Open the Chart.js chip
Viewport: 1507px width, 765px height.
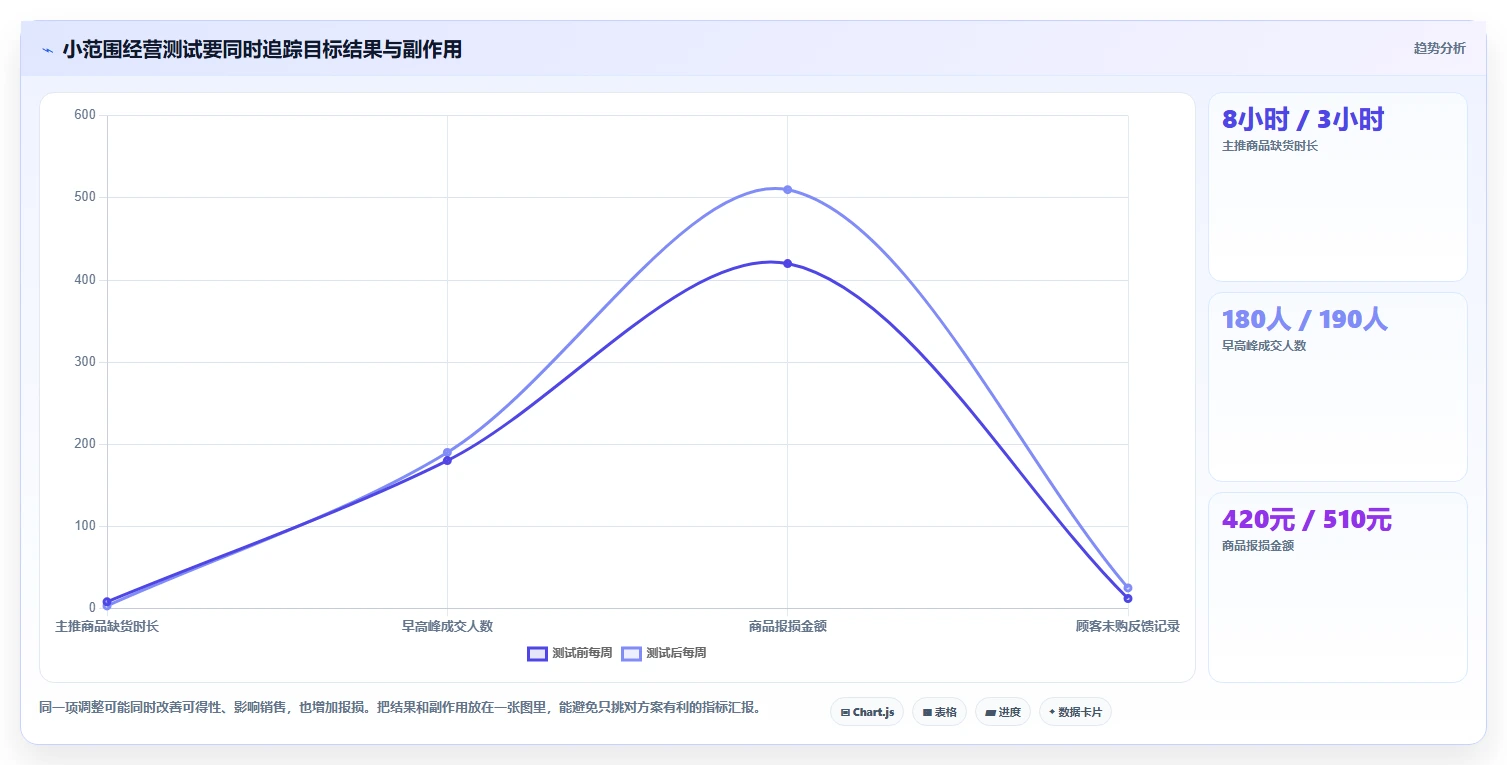pyautogui.click(x=867, y=712)
